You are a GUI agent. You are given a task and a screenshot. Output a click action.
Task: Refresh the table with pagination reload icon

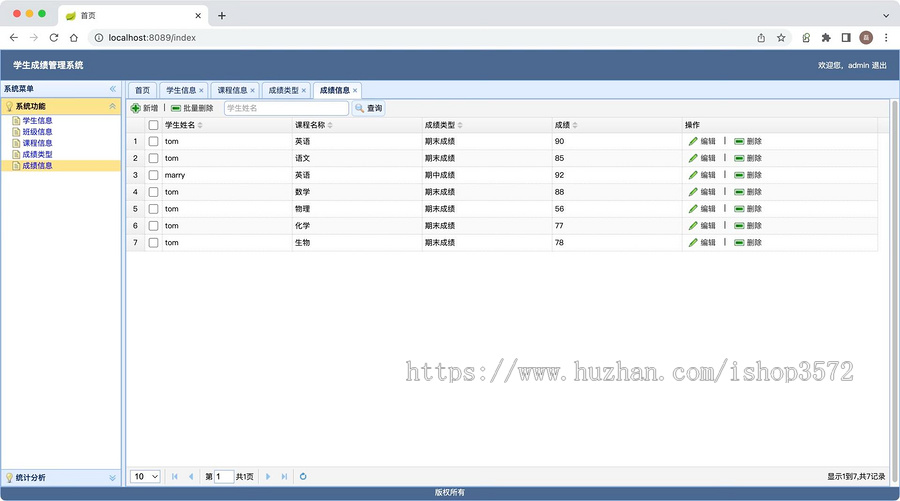(303, 476)
